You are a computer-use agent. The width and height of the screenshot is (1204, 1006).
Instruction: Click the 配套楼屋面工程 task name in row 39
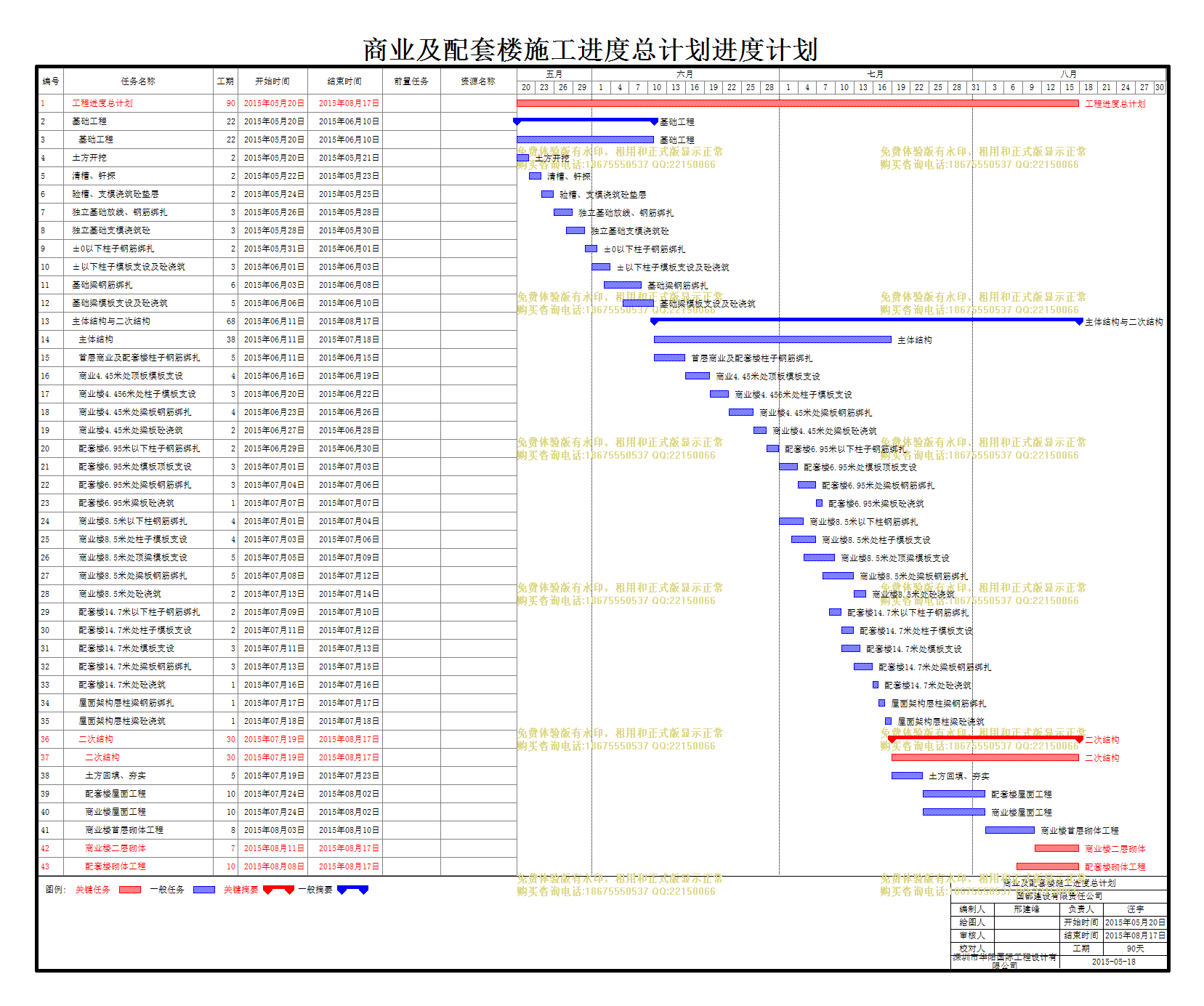pos(116,794)
